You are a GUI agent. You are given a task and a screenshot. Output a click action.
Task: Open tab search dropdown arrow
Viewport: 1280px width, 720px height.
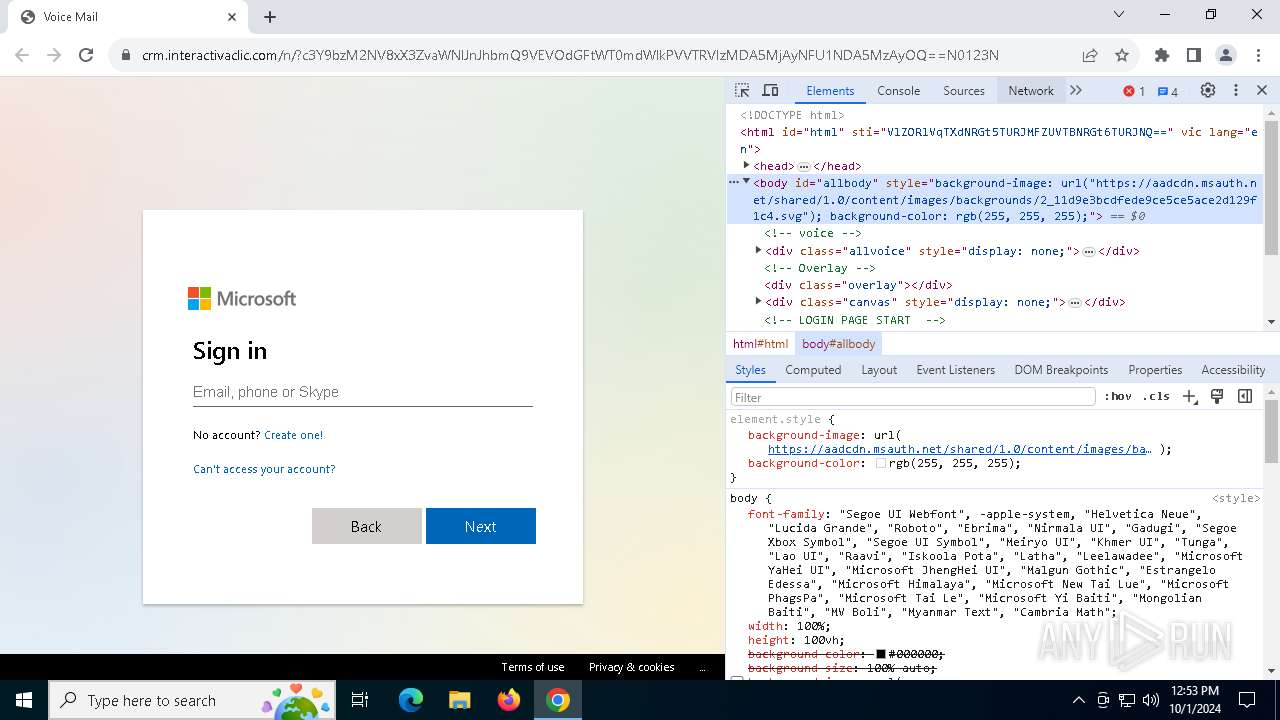1119,14
